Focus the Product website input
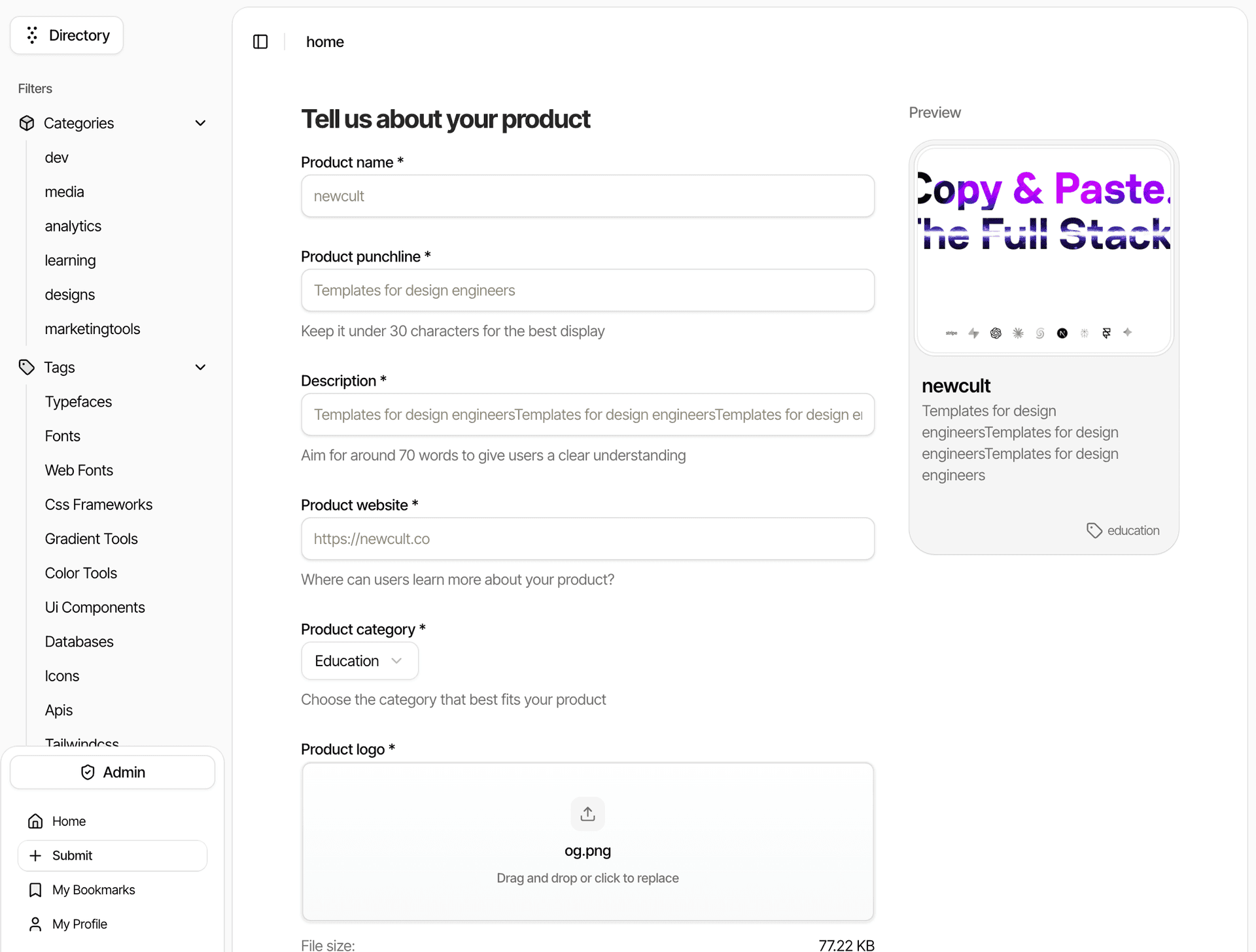Viewport: 1256px width, 952px height. point(587,539)
